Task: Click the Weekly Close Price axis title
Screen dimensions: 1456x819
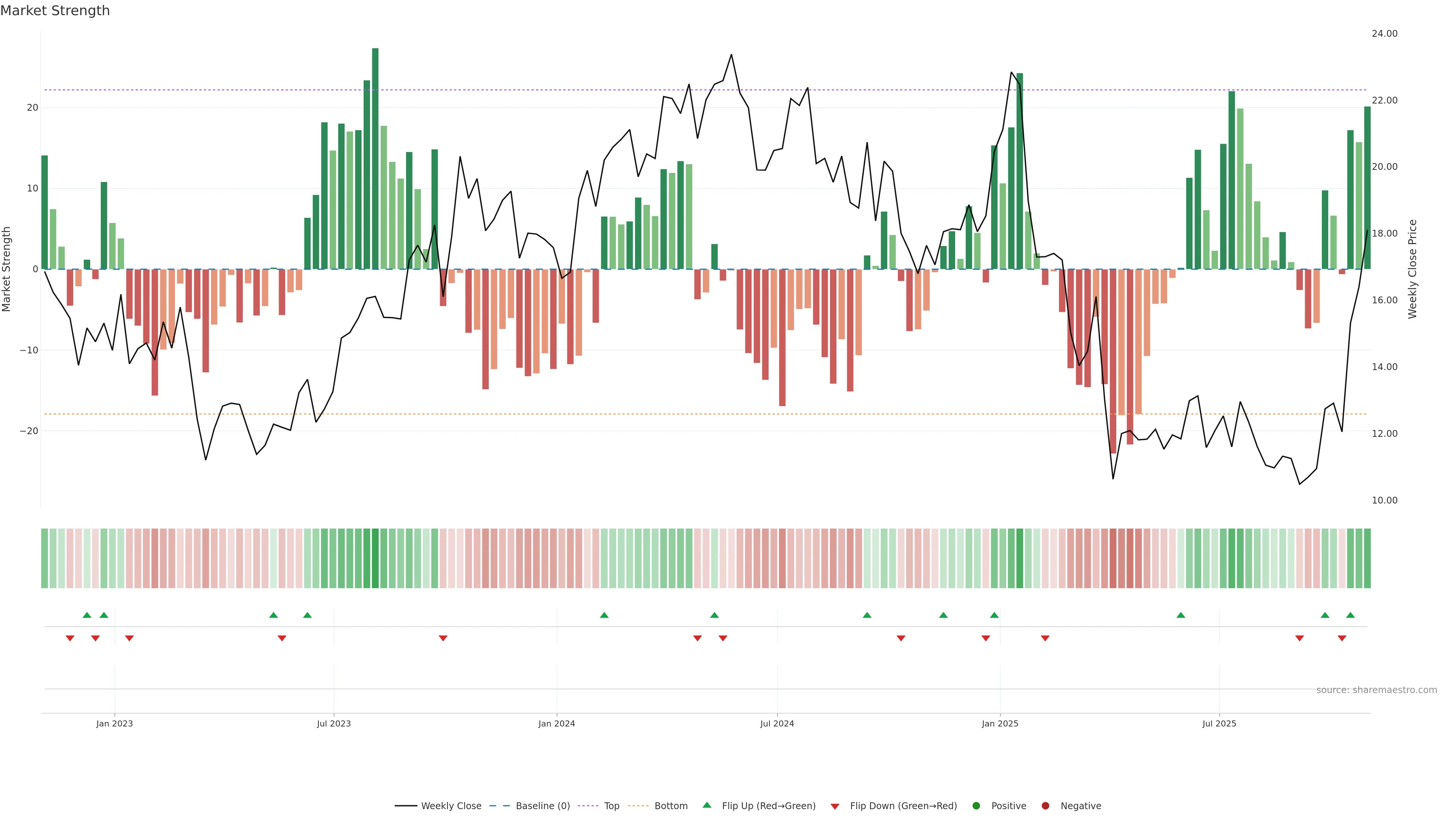Action: (1412, 269)
